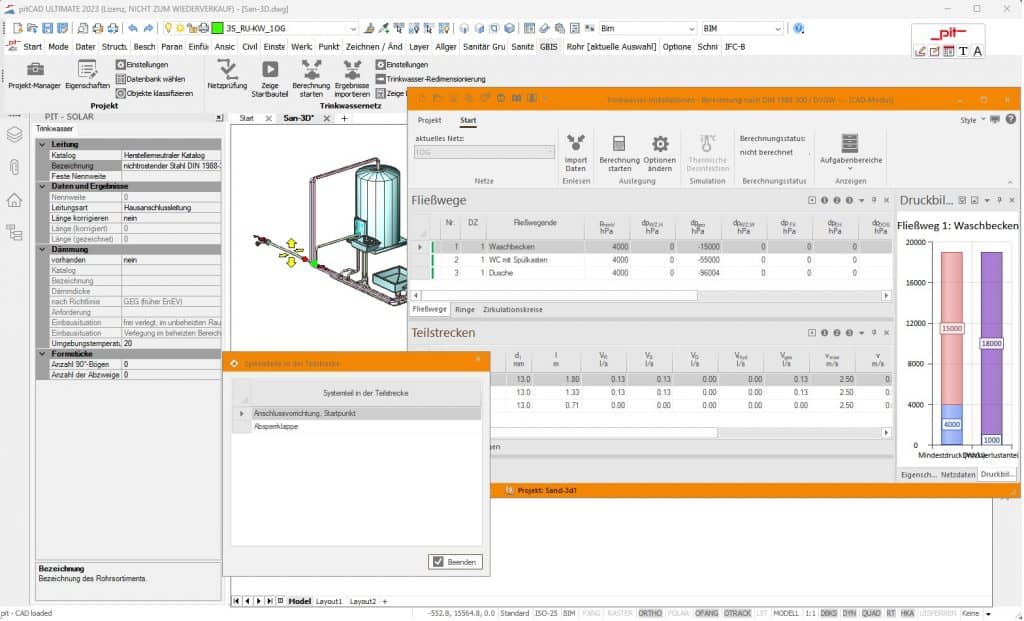Click the green layer color swatch
The height and width of the screenshot is (621, 1024).
(217, 28)
